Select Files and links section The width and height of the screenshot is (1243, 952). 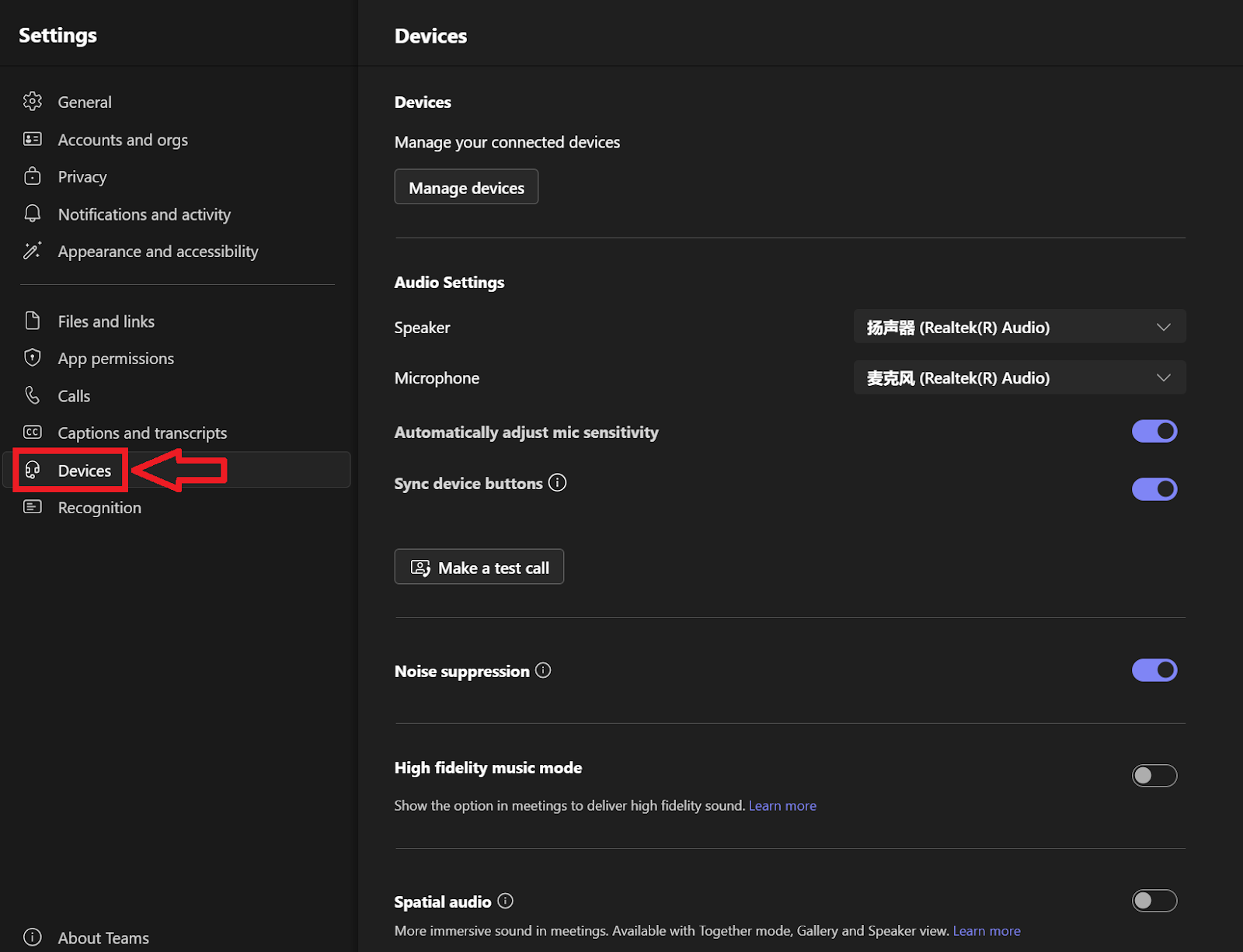tap(177, 321)
